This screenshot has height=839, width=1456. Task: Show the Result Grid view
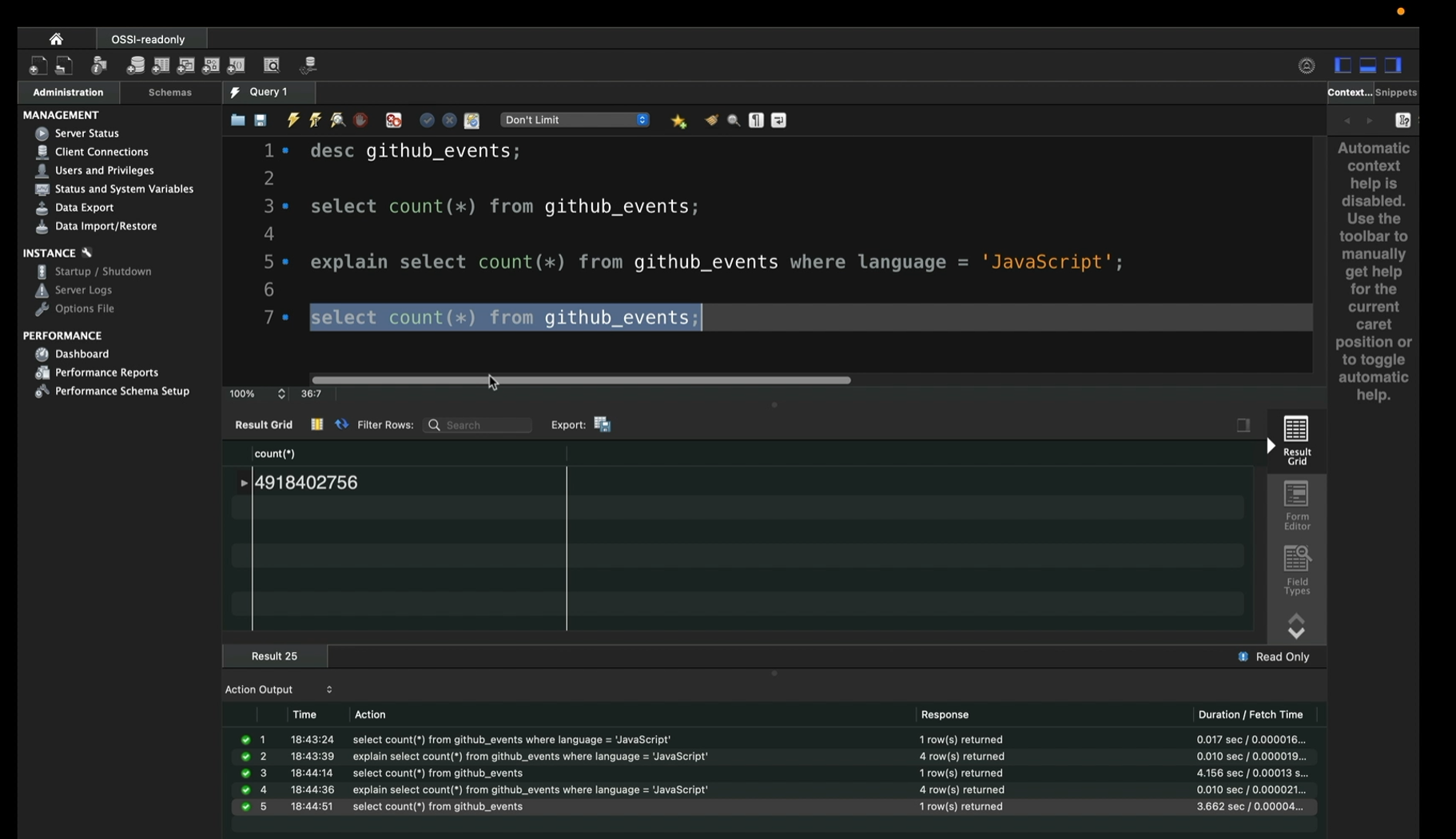[x=1296, y=440]
